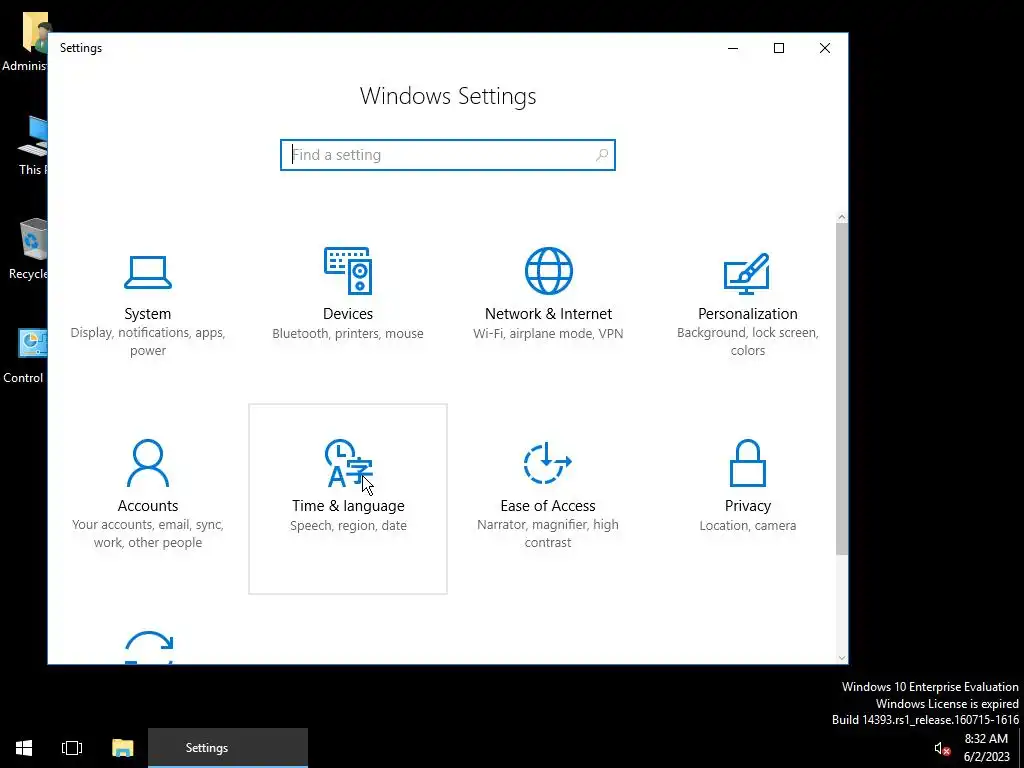1024x768 pixels.
Task: Click 'Display, notifications, apps, power' description
Action: pos(148,341)
